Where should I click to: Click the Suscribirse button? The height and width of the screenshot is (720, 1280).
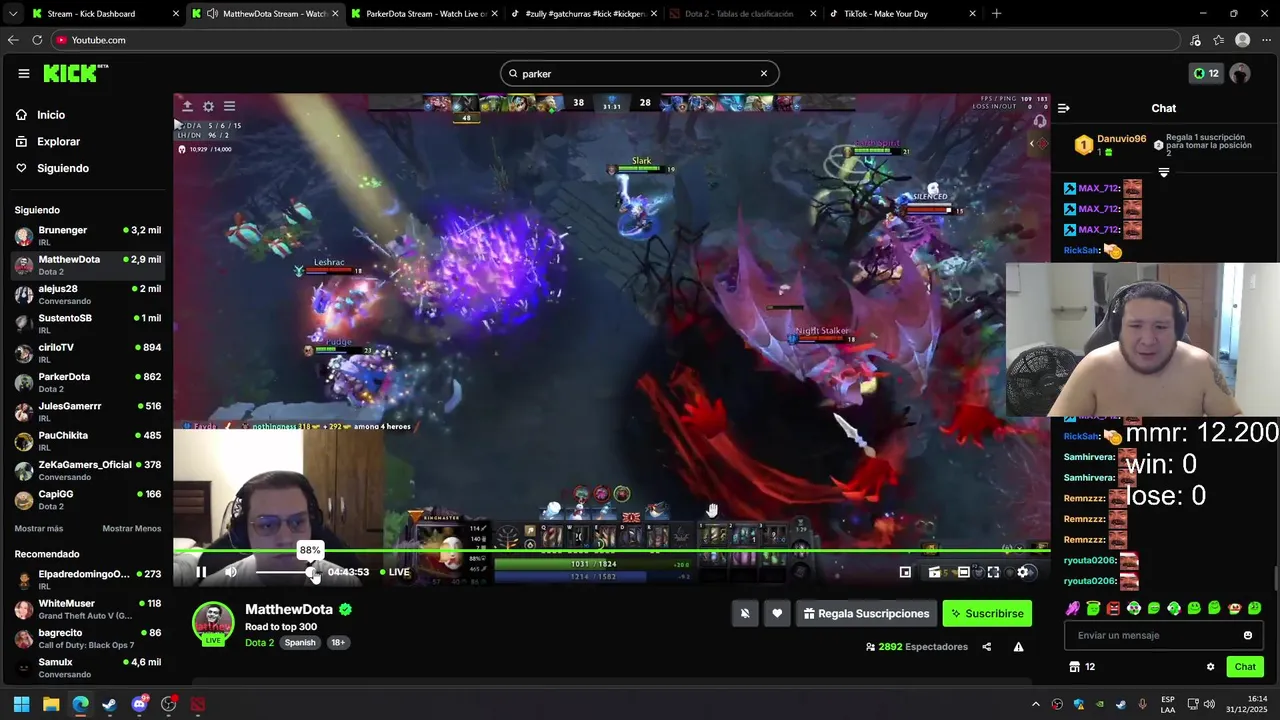(987, 614)
